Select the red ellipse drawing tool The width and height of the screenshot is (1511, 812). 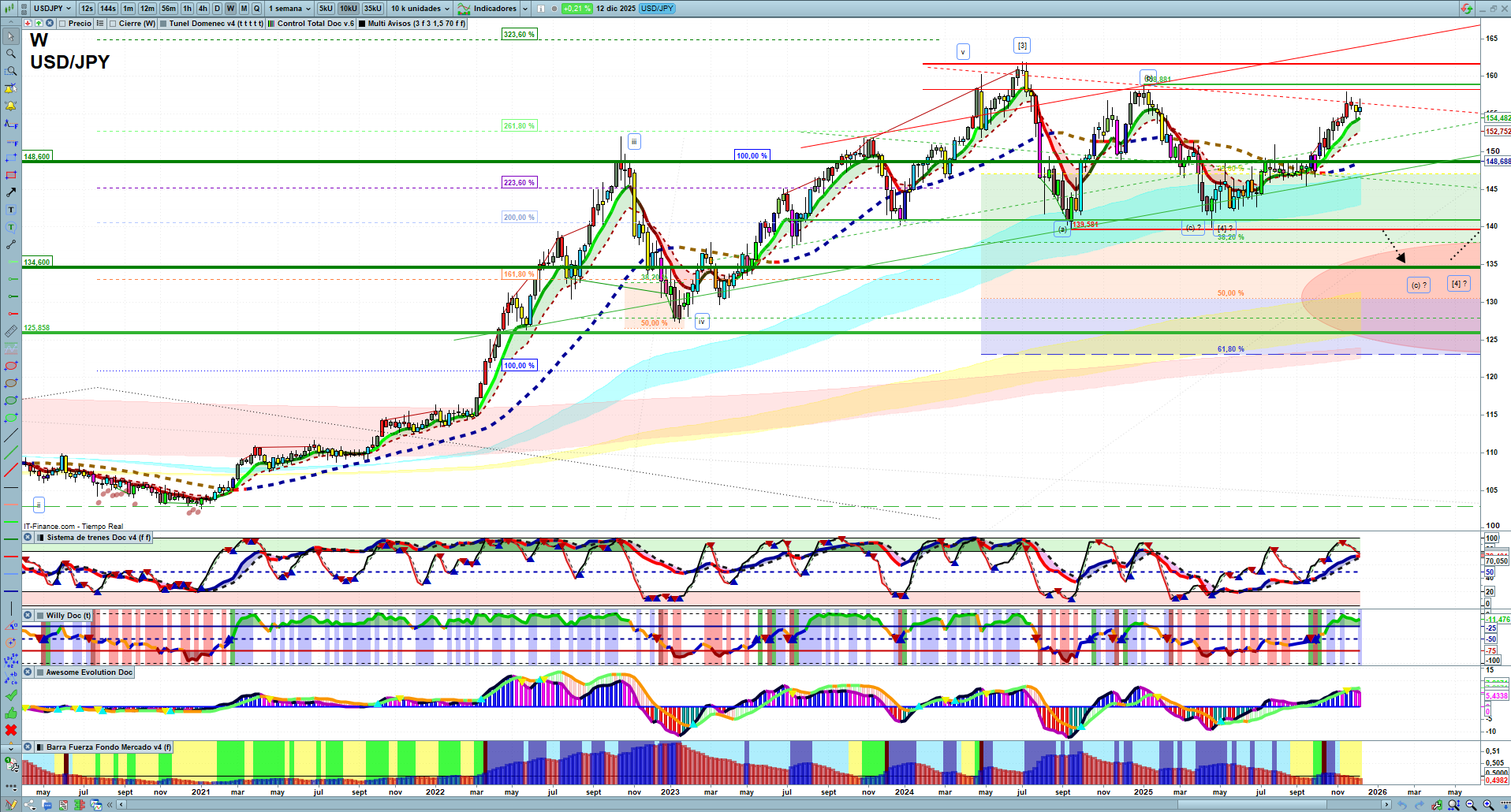tap(11, 366)
